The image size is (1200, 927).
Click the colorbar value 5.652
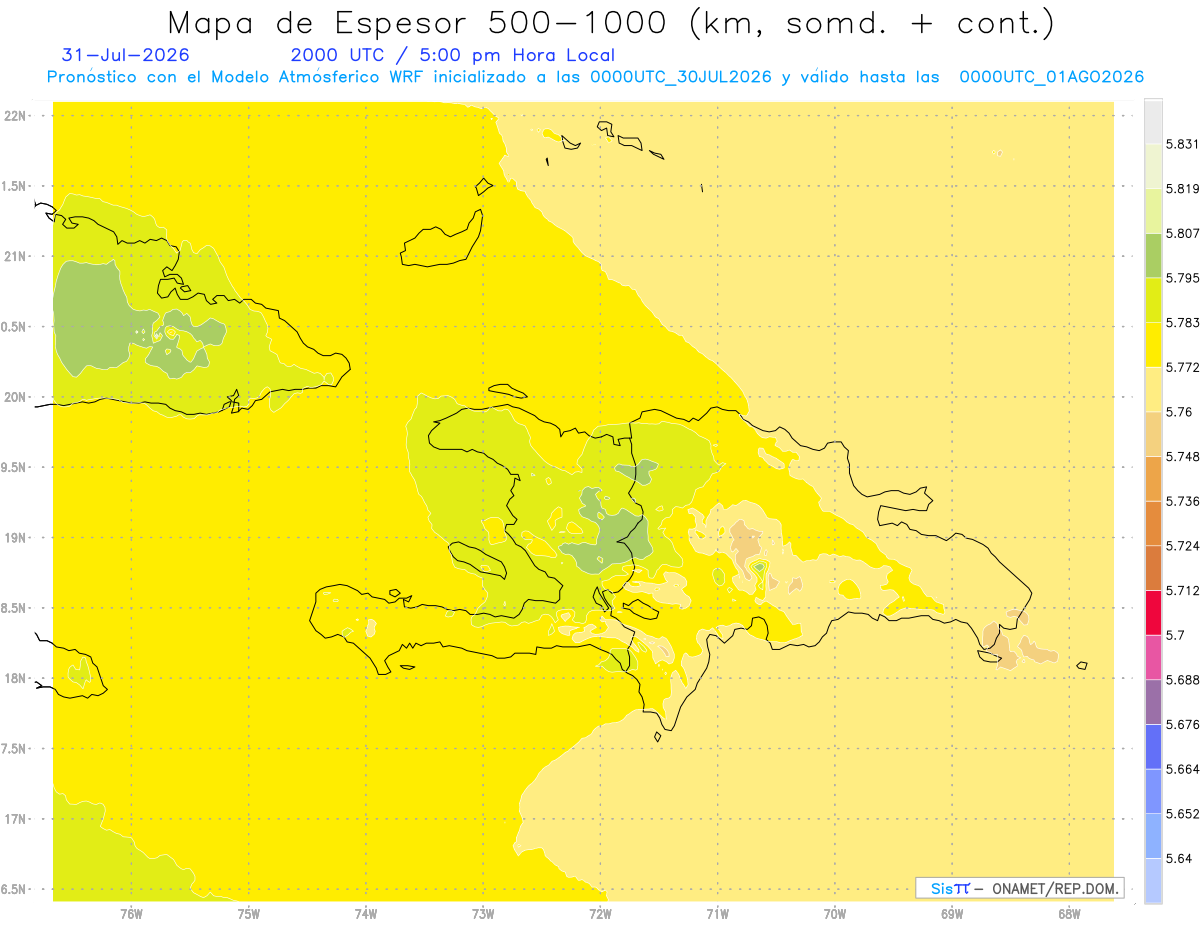tap(1182, 814)
